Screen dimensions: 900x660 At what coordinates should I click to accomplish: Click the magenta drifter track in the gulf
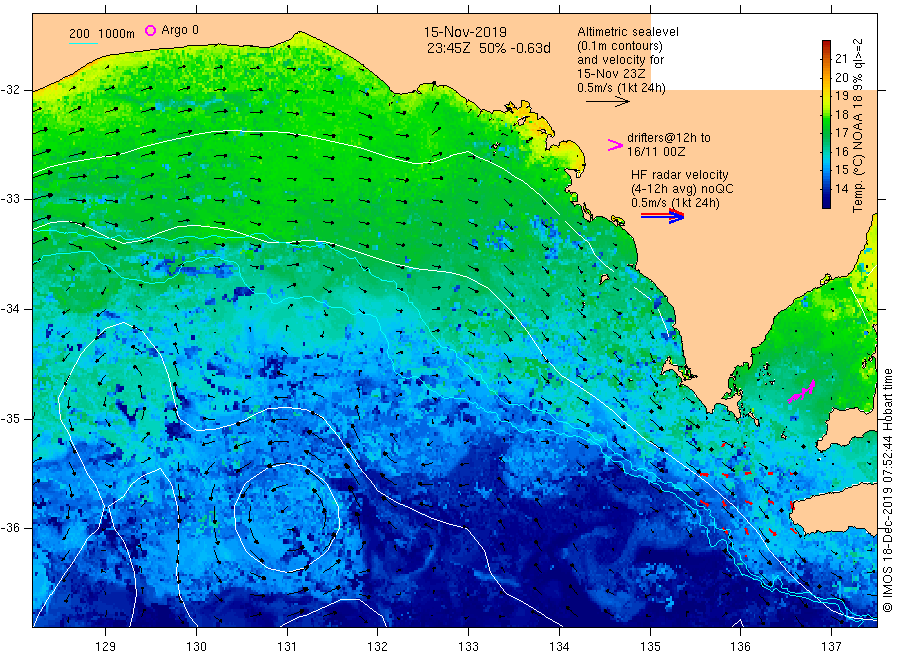(x=802, y=391)
